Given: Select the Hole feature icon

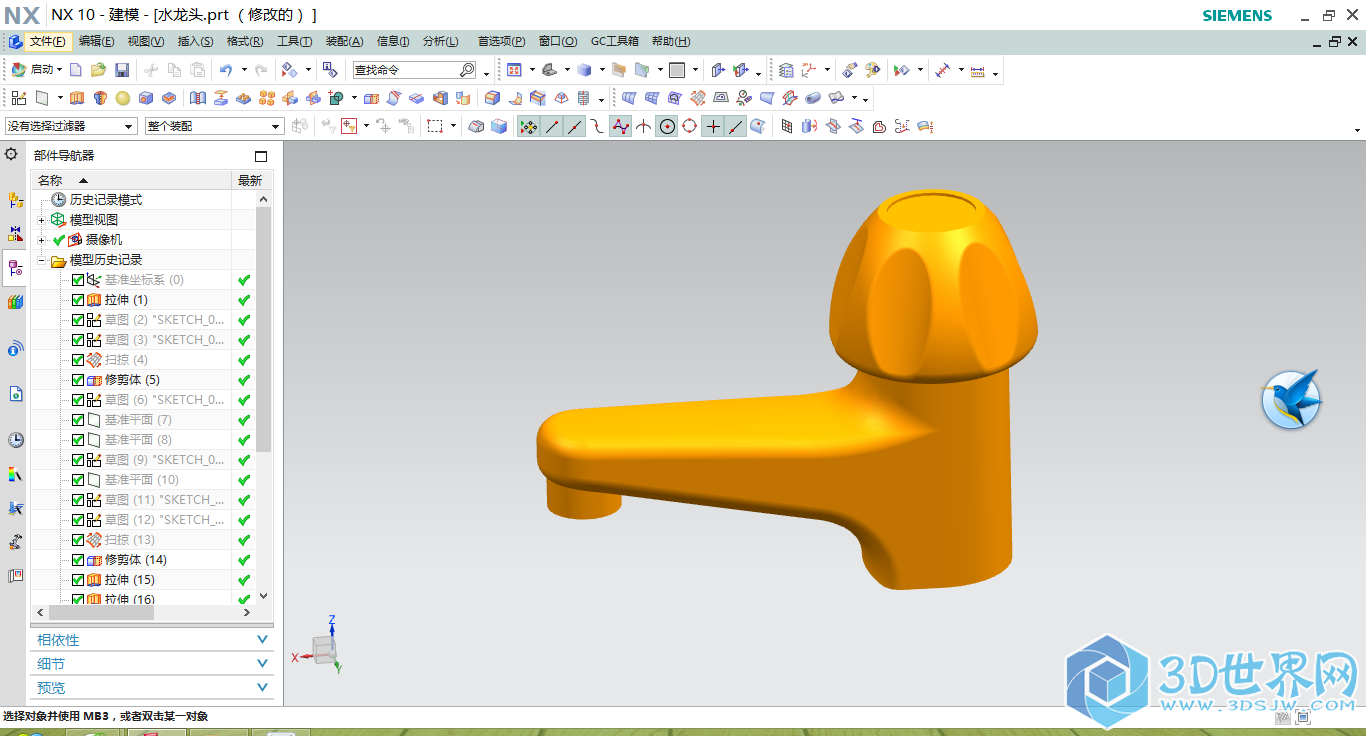Looking at the screenshot, I should 146,98.
